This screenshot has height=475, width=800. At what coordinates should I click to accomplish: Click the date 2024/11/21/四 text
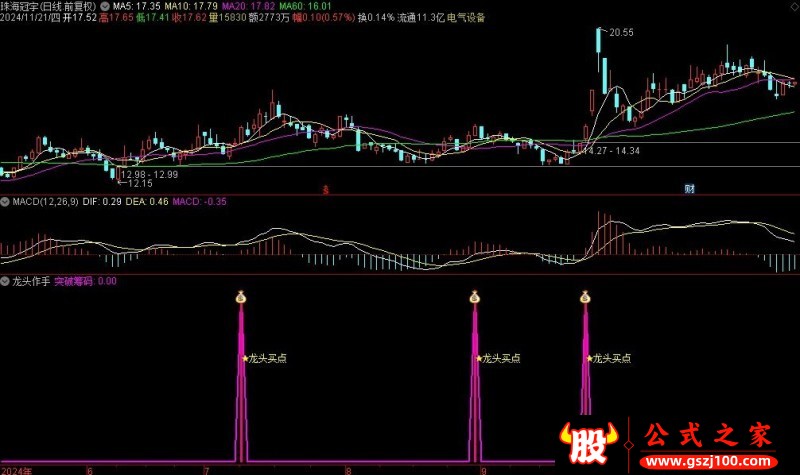pyautogui.click(x=30, y=18)
